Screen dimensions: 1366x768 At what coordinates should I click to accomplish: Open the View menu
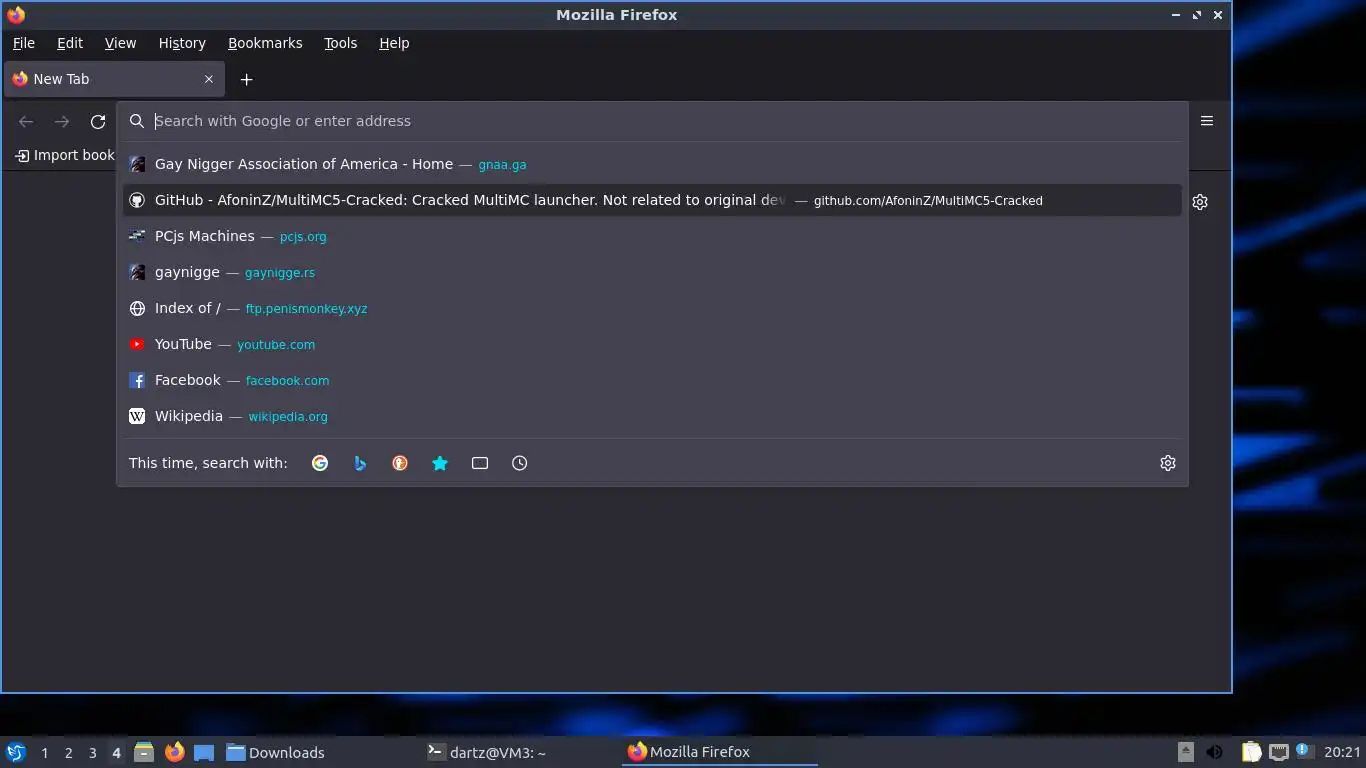tap(120, 43)
